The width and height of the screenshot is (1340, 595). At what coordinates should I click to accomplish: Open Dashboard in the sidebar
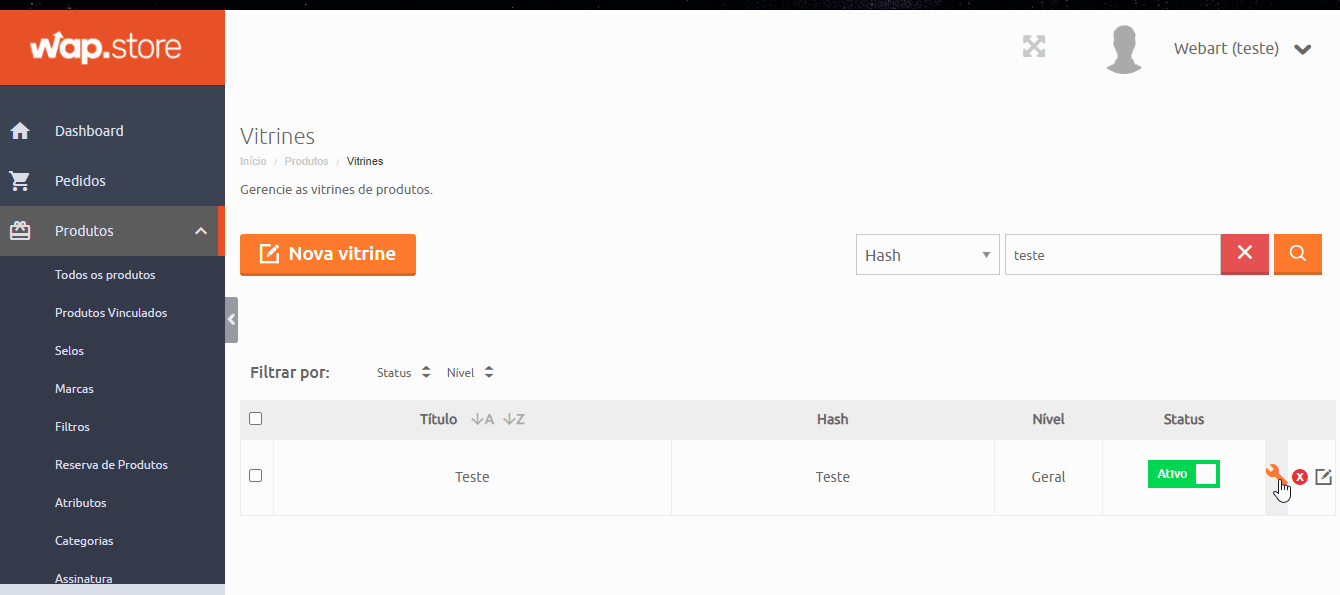point(89,131)
